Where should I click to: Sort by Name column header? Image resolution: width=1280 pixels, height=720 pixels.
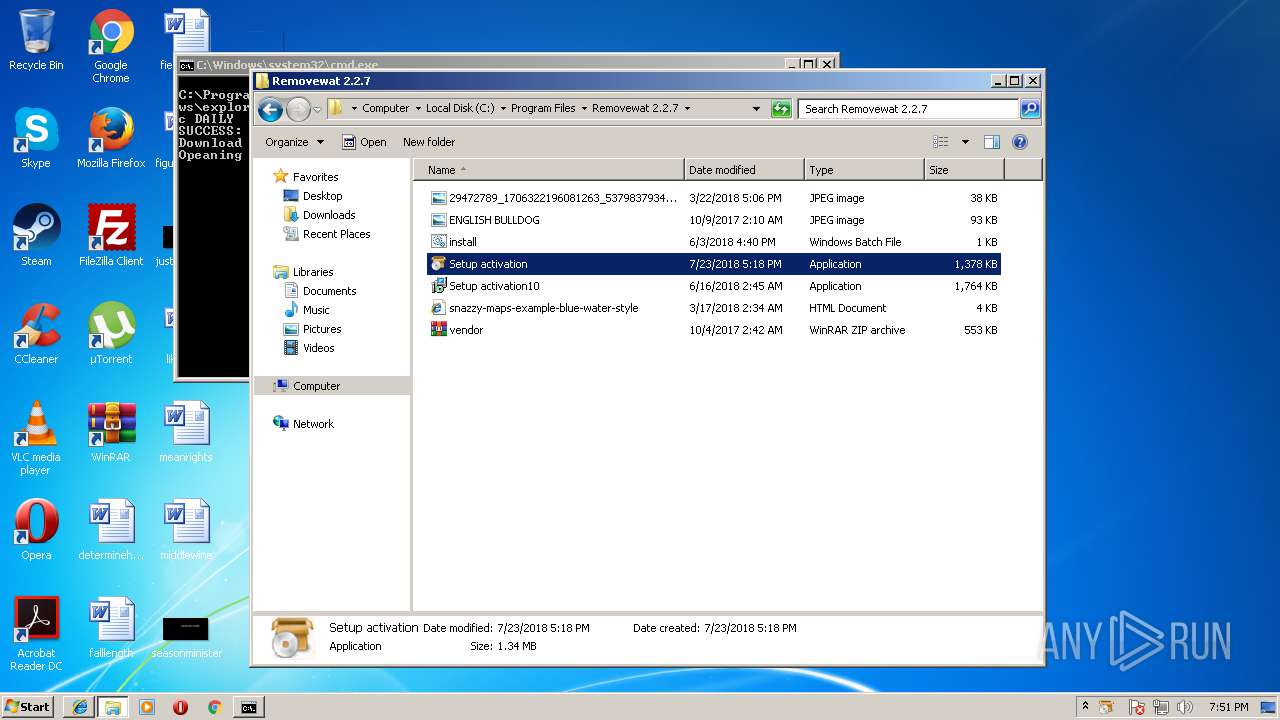[x=549, y=170]
